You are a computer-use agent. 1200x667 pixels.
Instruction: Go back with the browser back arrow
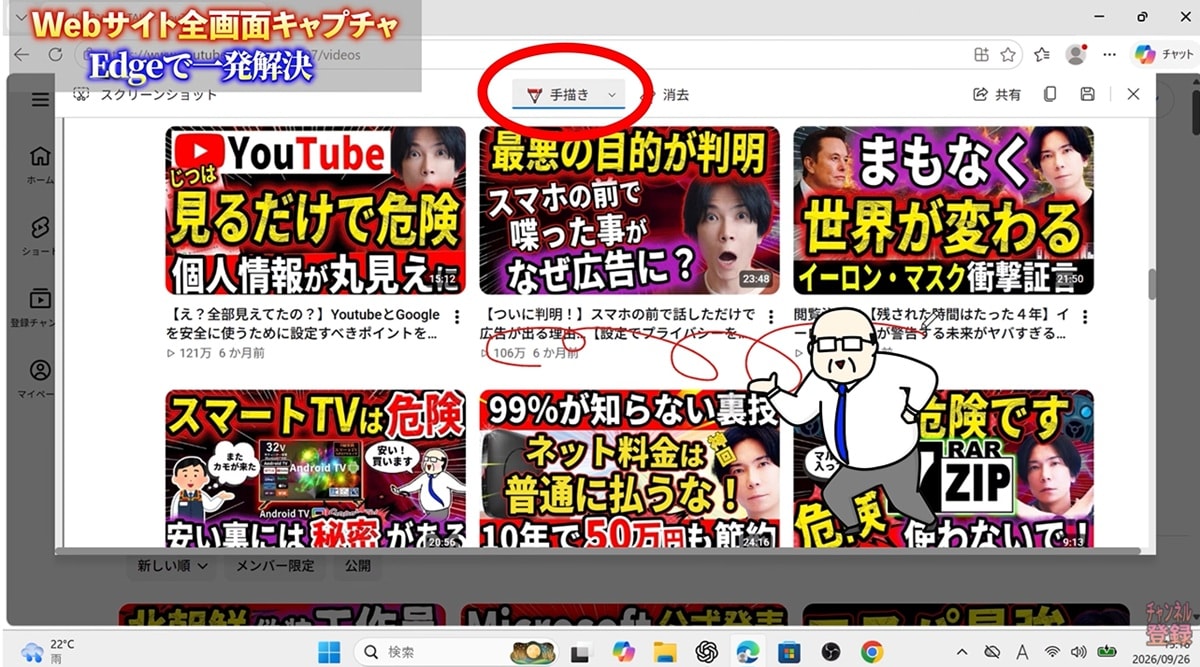[22, 54]
